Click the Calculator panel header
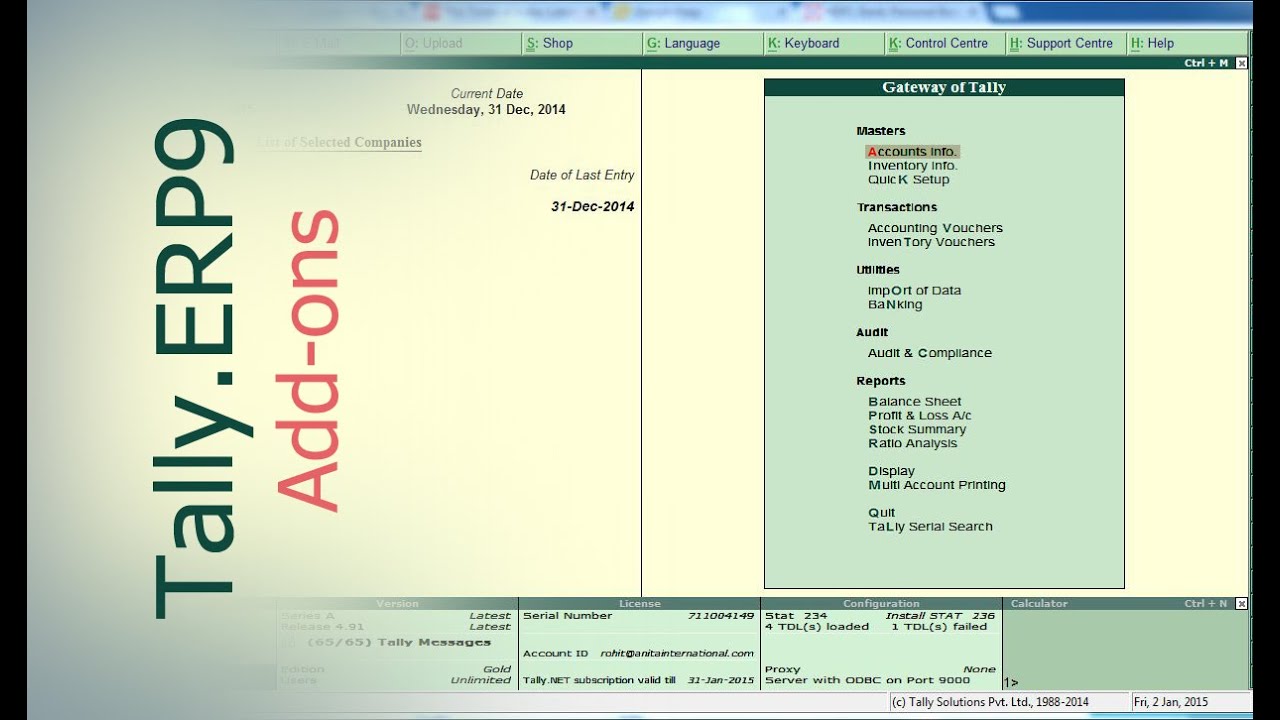 coord(1039,604)
